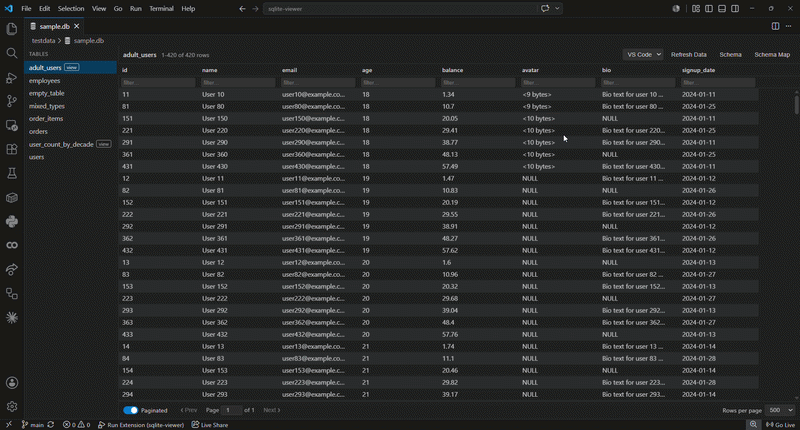Go to Prev page
800x430 pixels.
[188, 410]
